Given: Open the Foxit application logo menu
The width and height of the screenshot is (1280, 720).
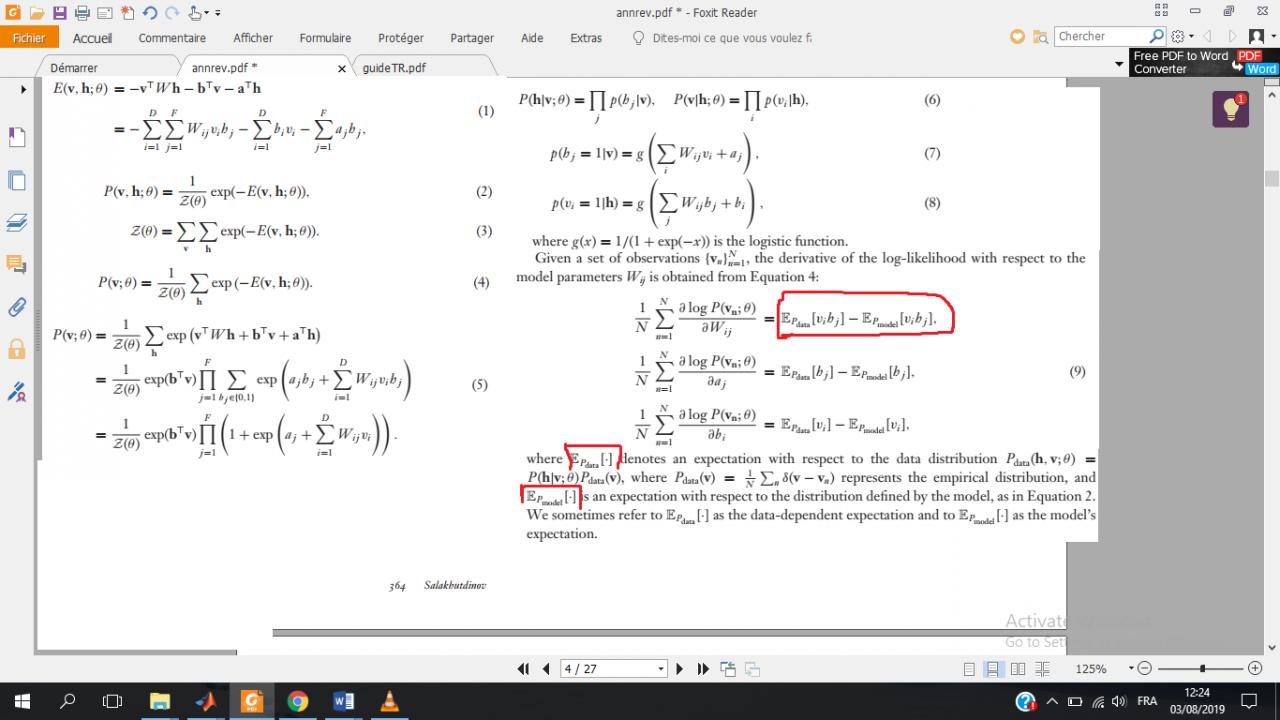Looking at the screenshot, I should (x=12, y=13).
